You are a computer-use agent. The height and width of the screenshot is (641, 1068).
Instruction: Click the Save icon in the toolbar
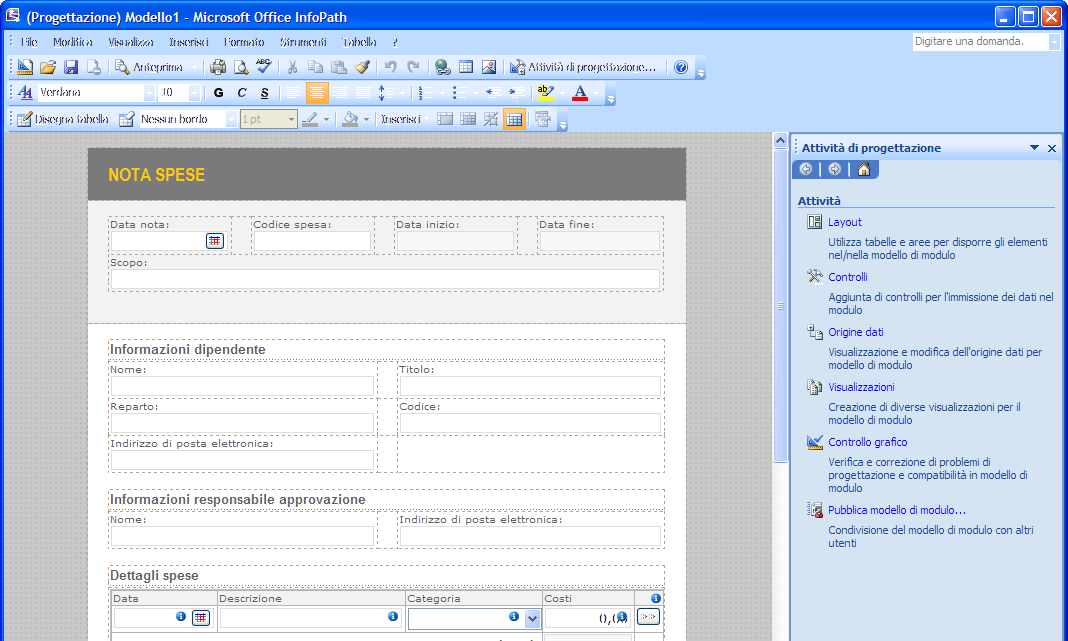(x=71, y=67)
